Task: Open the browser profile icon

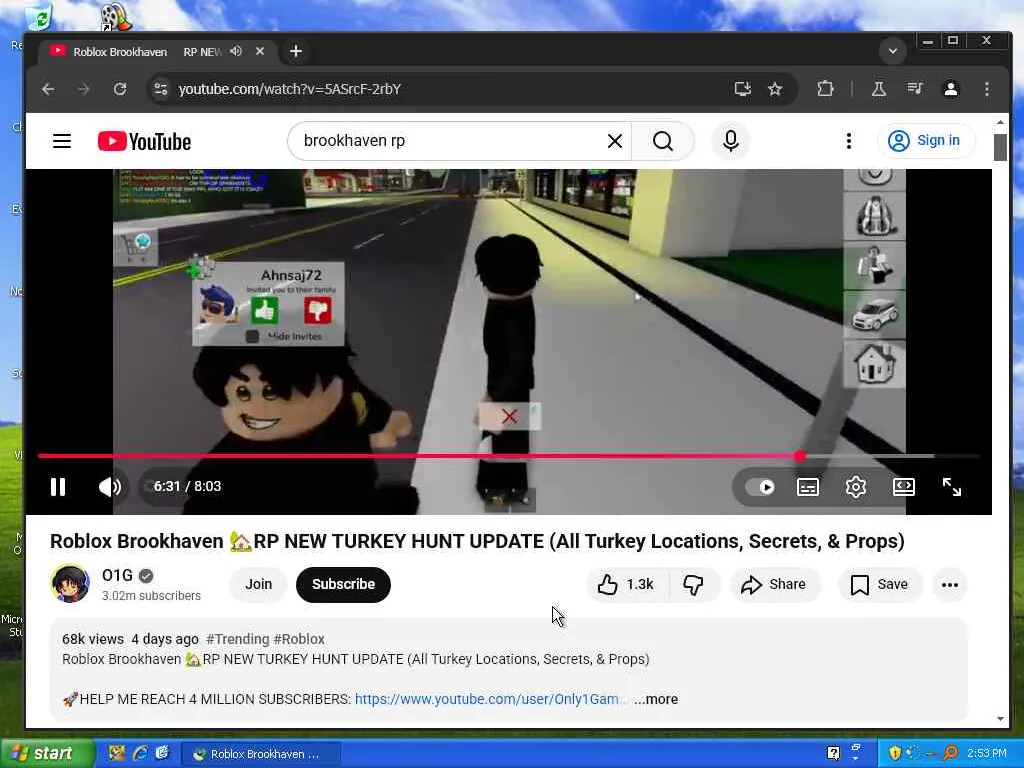Action: tap(951, 89)
